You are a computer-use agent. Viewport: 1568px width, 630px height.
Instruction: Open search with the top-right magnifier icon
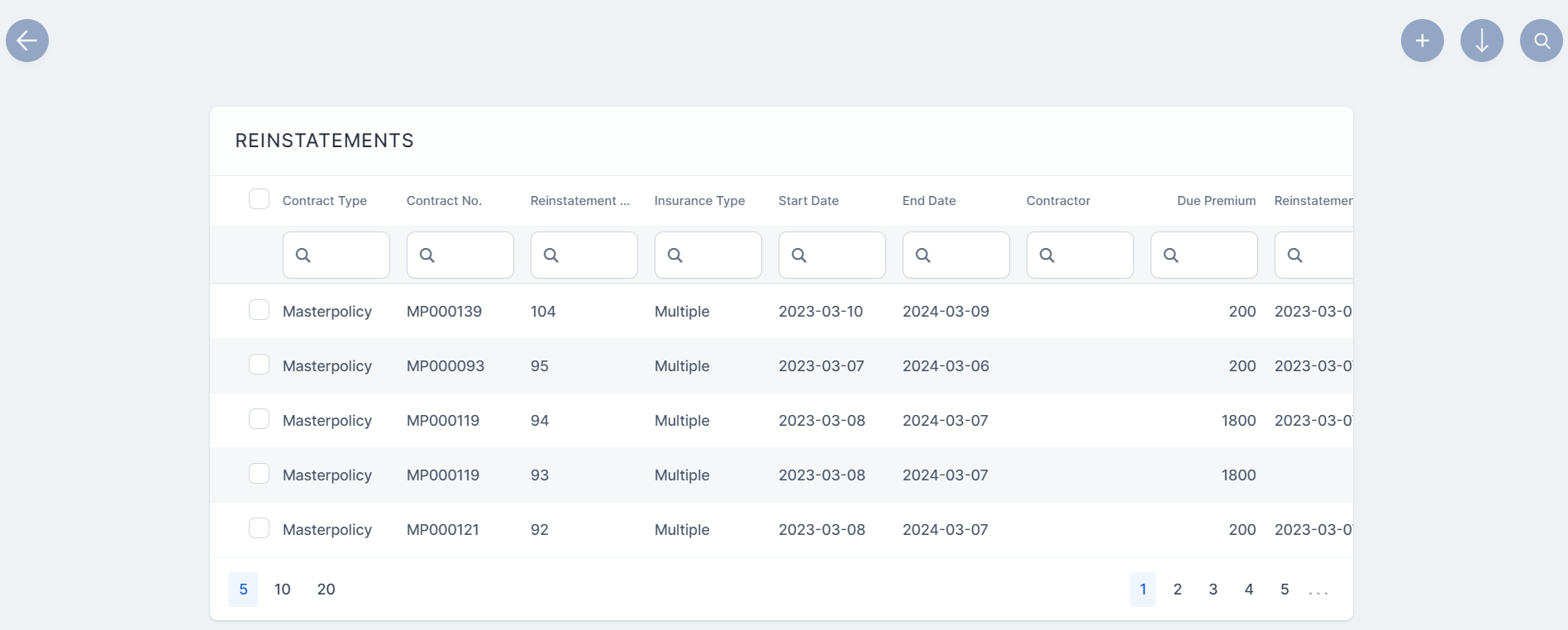1541,41
